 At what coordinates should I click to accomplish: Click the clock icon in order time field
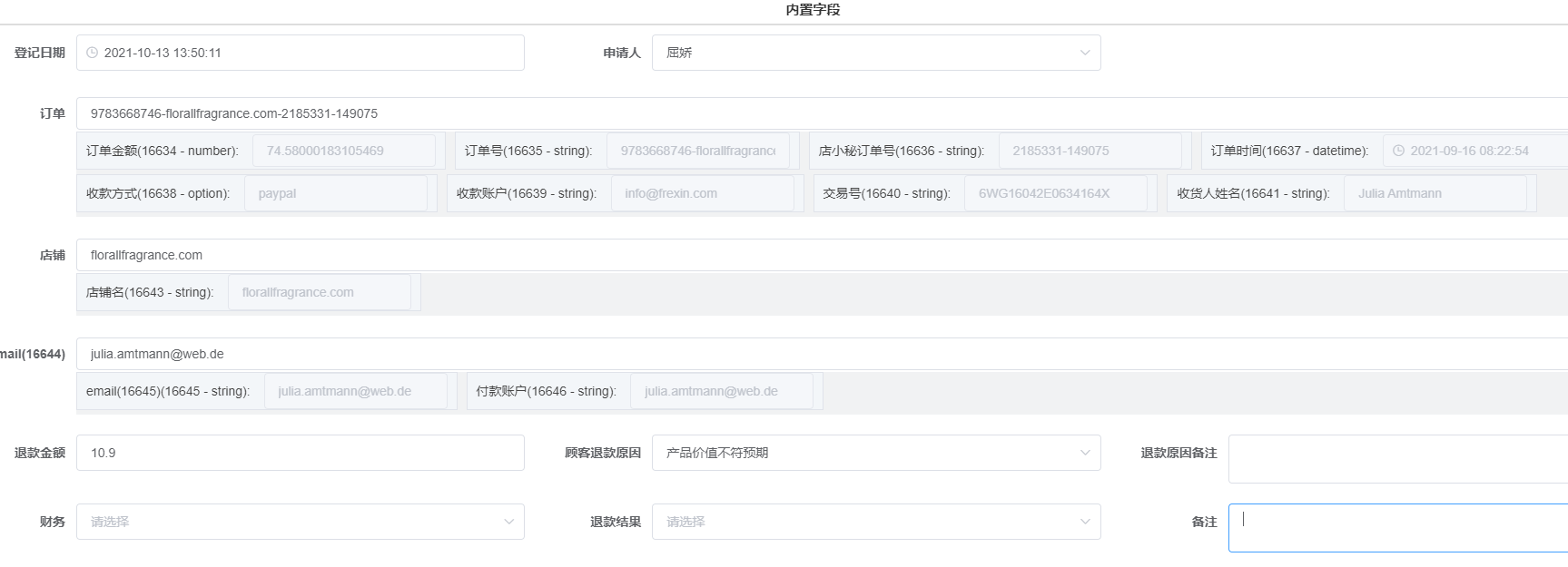[1398, 151]
